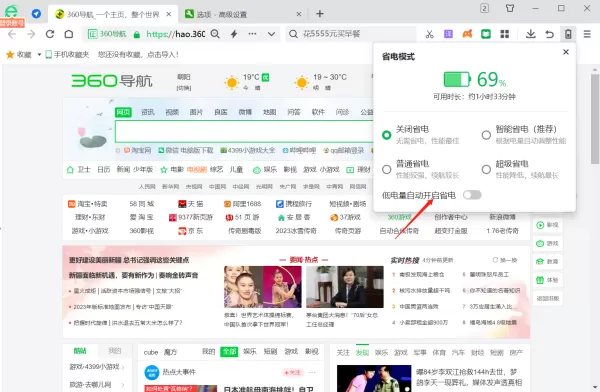Open the four-squares extensions grid icon
This screenshot has width=600, height=392.
(x=505, y=34)
